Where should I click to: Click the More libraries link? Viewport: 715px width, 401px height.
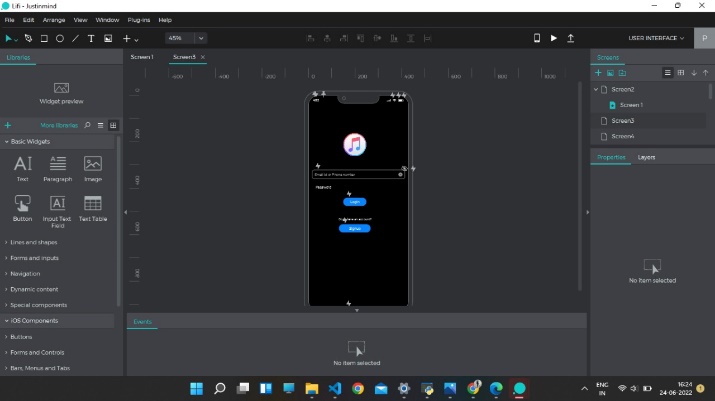(59, 125)
